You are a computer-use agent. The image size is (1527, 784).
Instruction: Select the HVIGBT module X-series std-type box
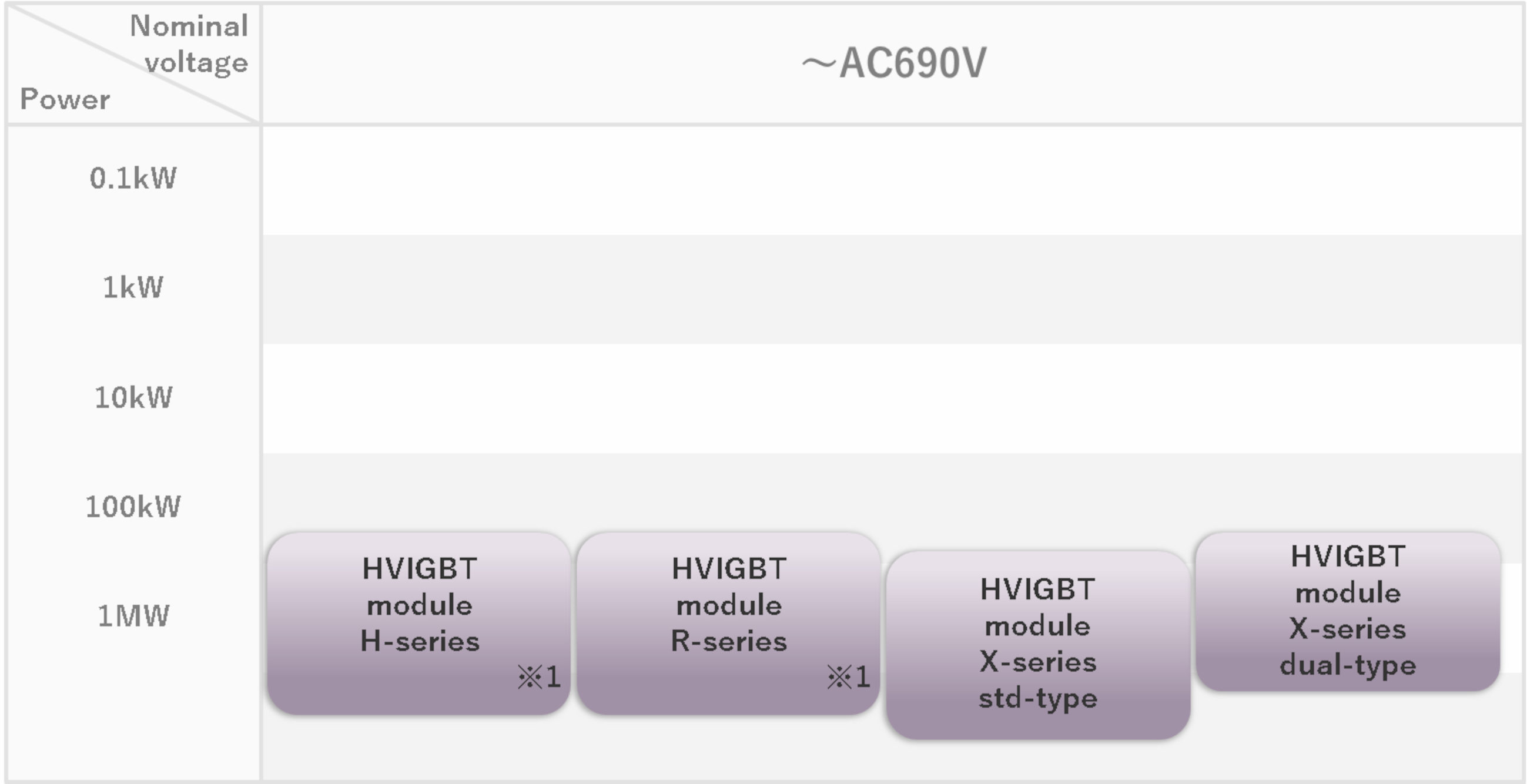(x=1038, y=645)
